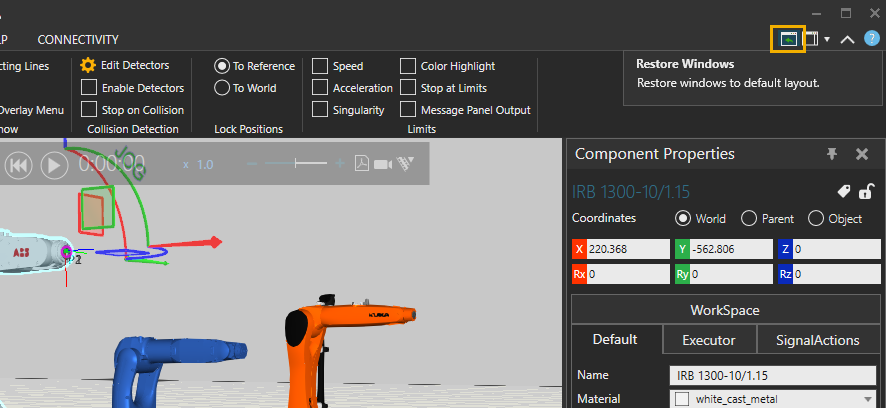Collapse the ribbon with chevron arrow

pos(847,40)
